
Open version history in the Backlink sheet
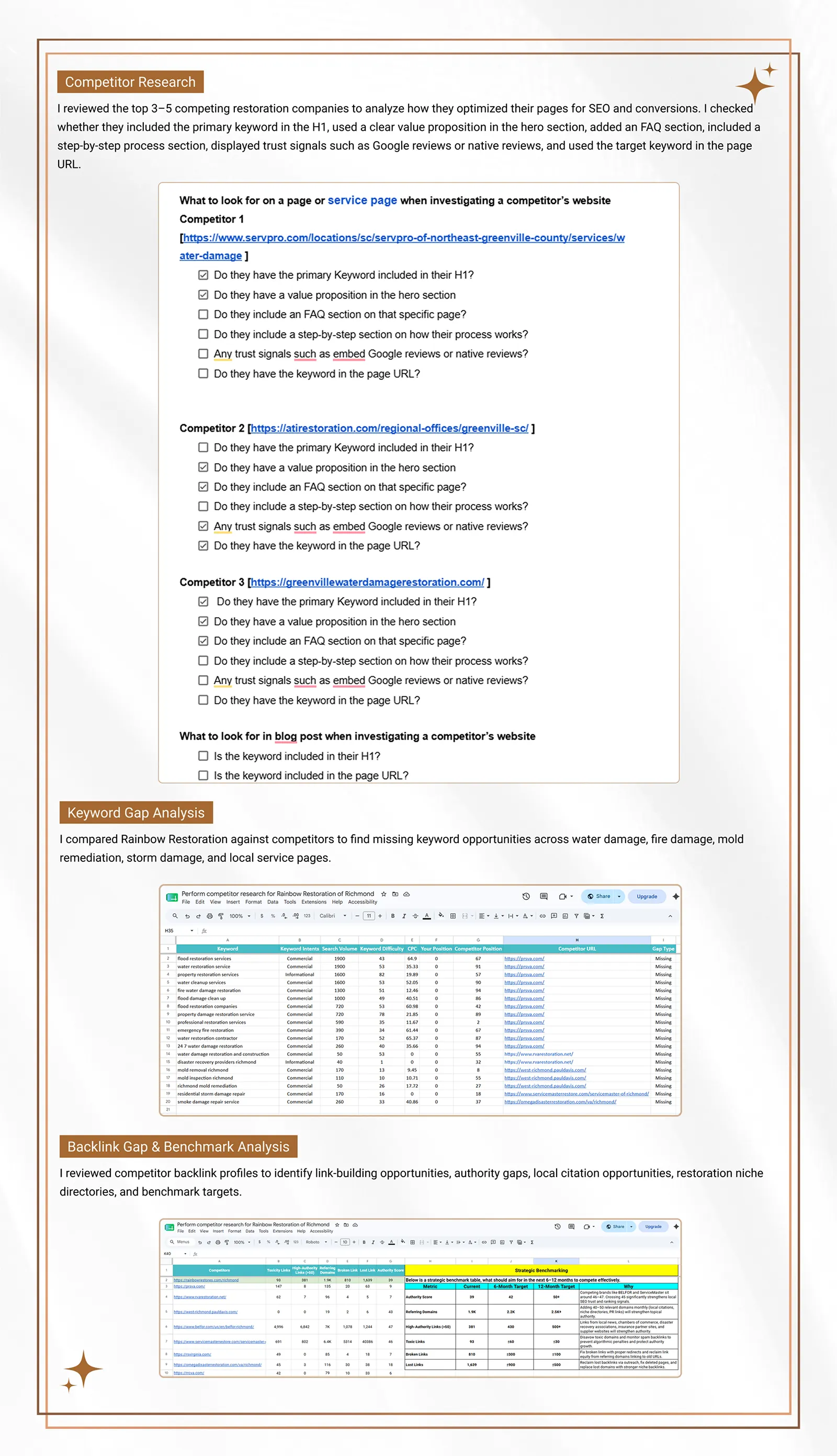tap(557, 1227)
